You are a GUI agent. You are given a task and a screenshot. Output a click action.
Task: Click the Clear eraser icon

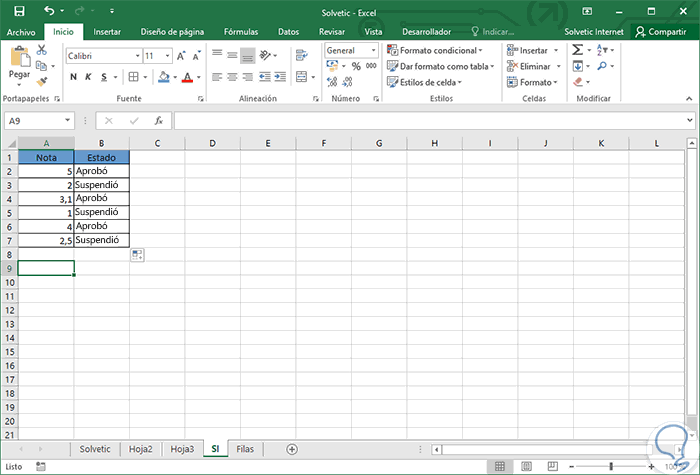click(x=578, y=82)
